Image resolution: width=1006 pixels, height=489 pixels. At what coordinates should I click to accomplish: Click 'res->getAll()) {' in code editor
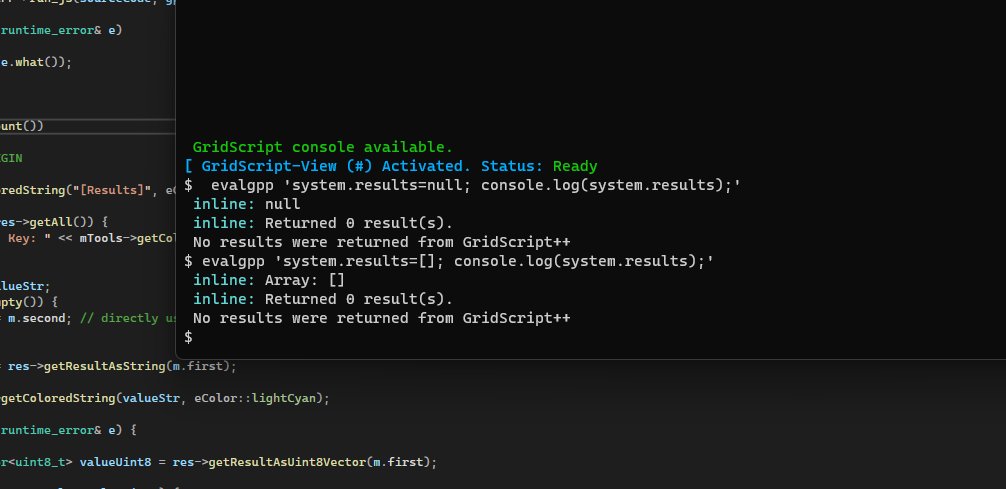click(54, 222)
